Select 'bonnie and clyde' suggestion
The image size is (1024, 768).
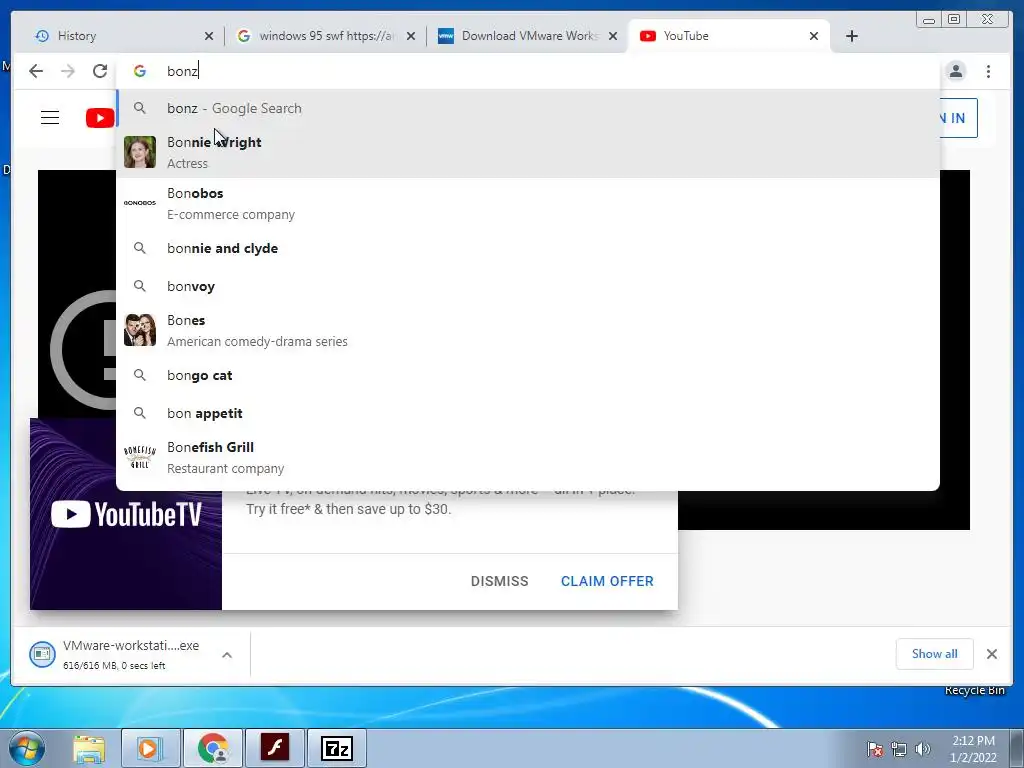pos(528,248)
